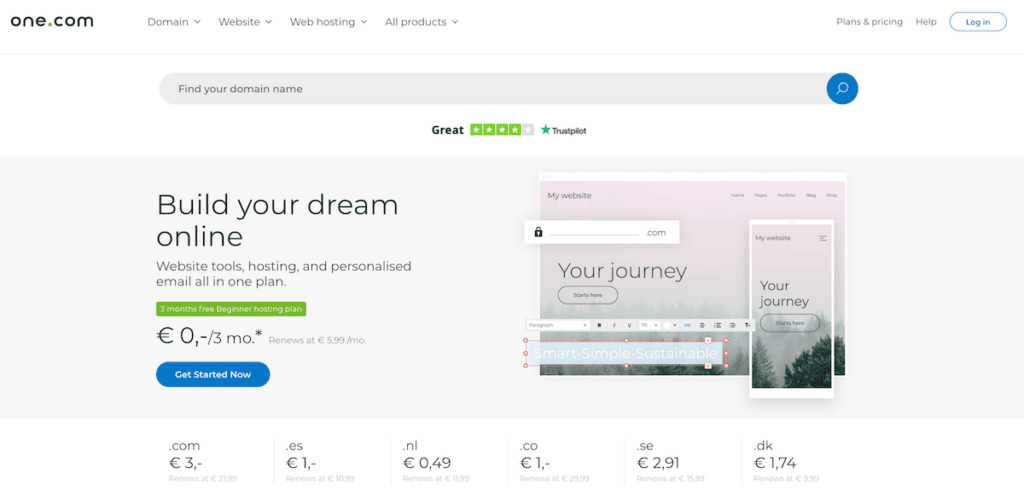Click Shop in the illustrated website nav
Screen dimensions: 1024x503
[x=831, y=195]
